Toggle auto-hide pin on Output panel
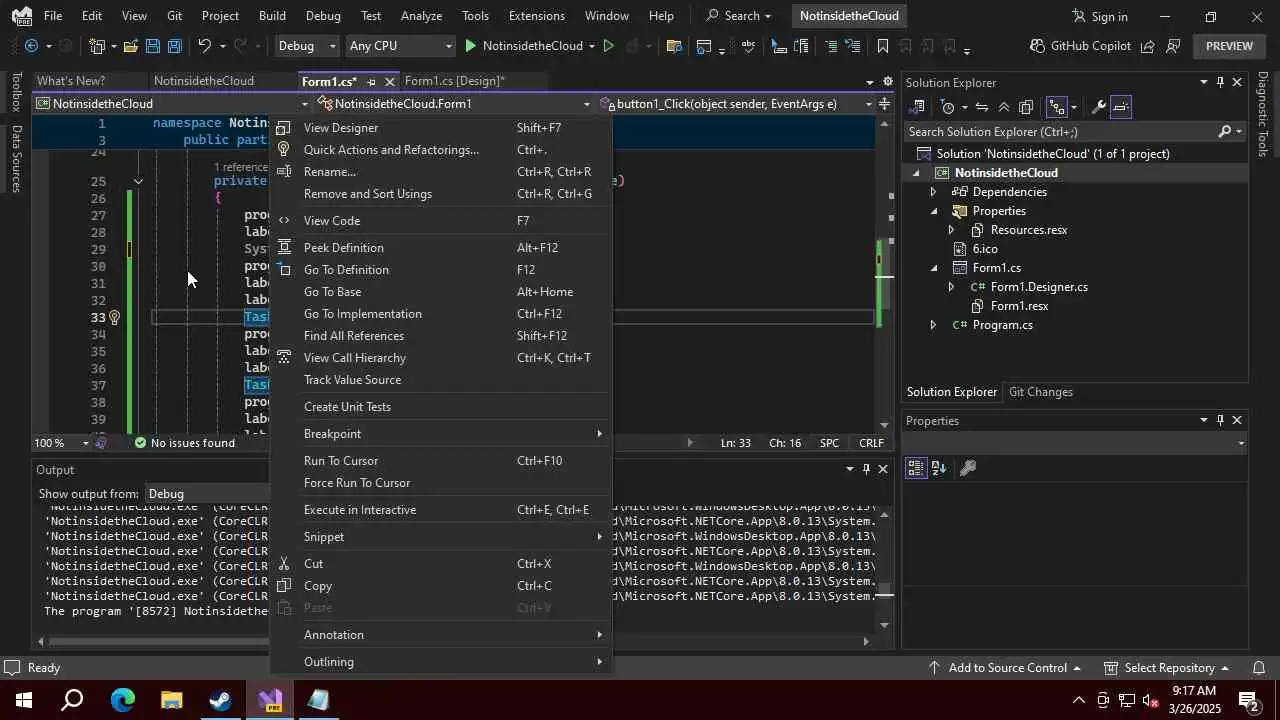 pyautogui.click(x=866, y=469)
